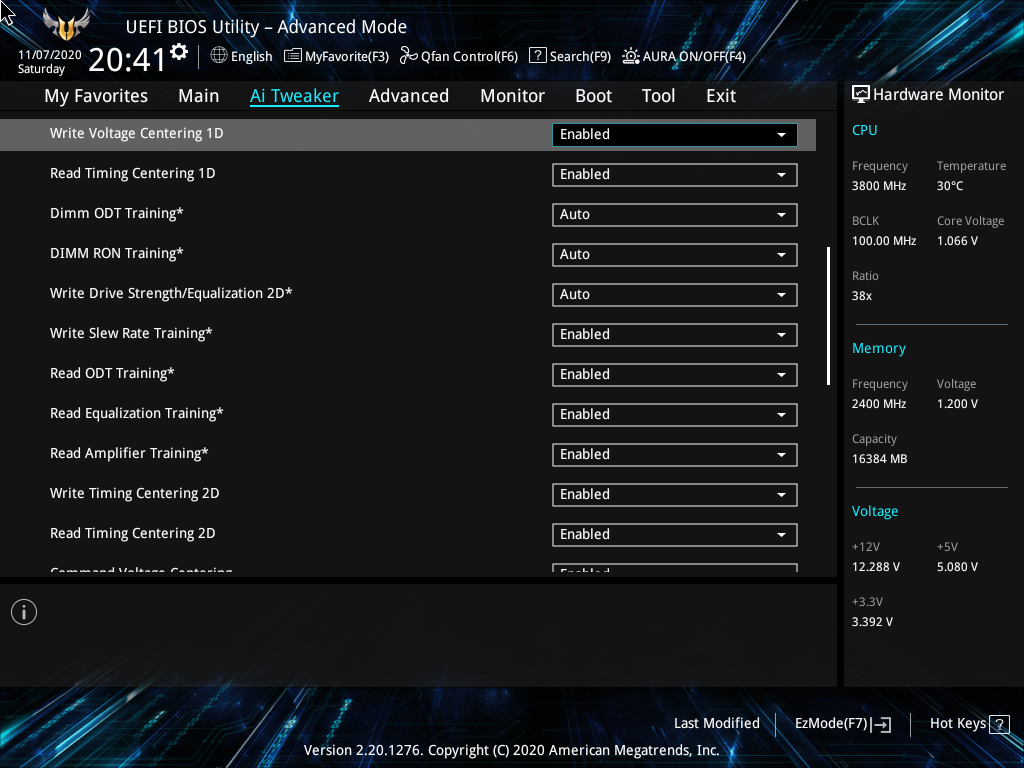Select the Read Timing Centering 2D label

(x=133, y=533)
